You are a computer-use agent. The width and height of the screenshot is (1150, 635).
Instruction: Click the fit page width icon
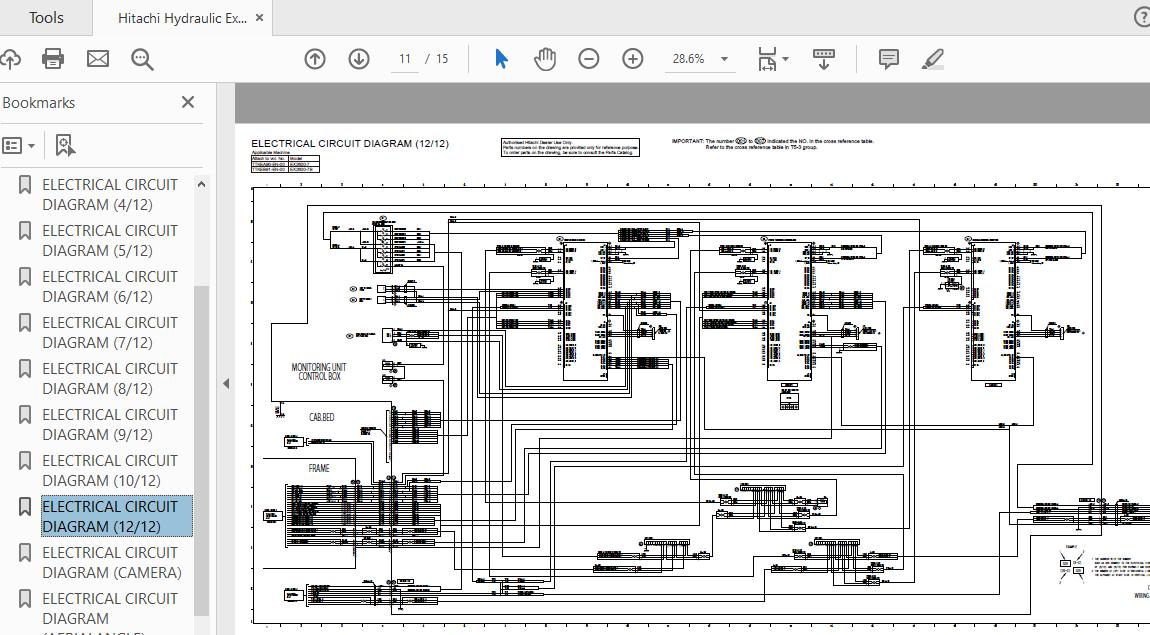click(766, 59)
